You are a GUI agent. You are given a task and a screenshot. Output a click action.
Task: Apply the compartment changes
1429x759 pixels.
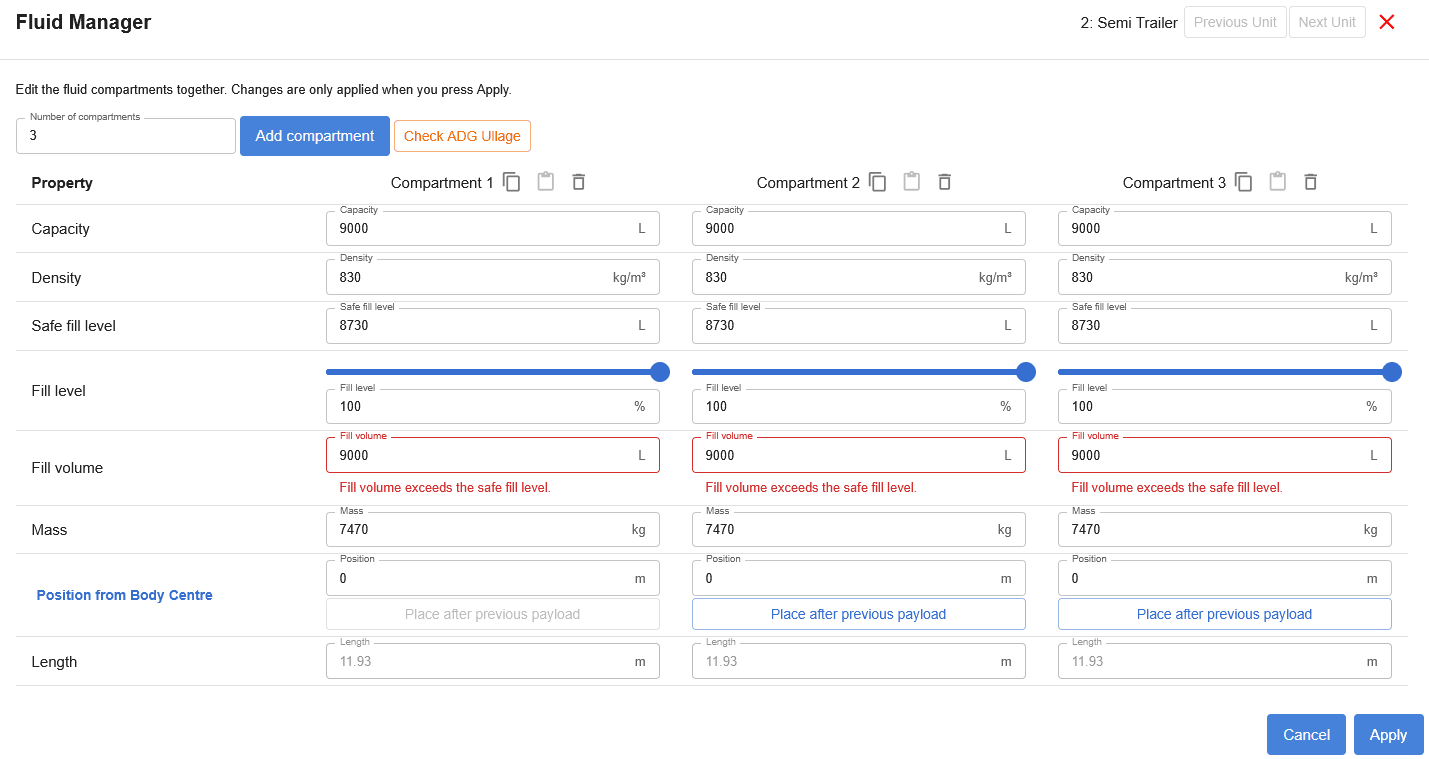coord(1388,735)
